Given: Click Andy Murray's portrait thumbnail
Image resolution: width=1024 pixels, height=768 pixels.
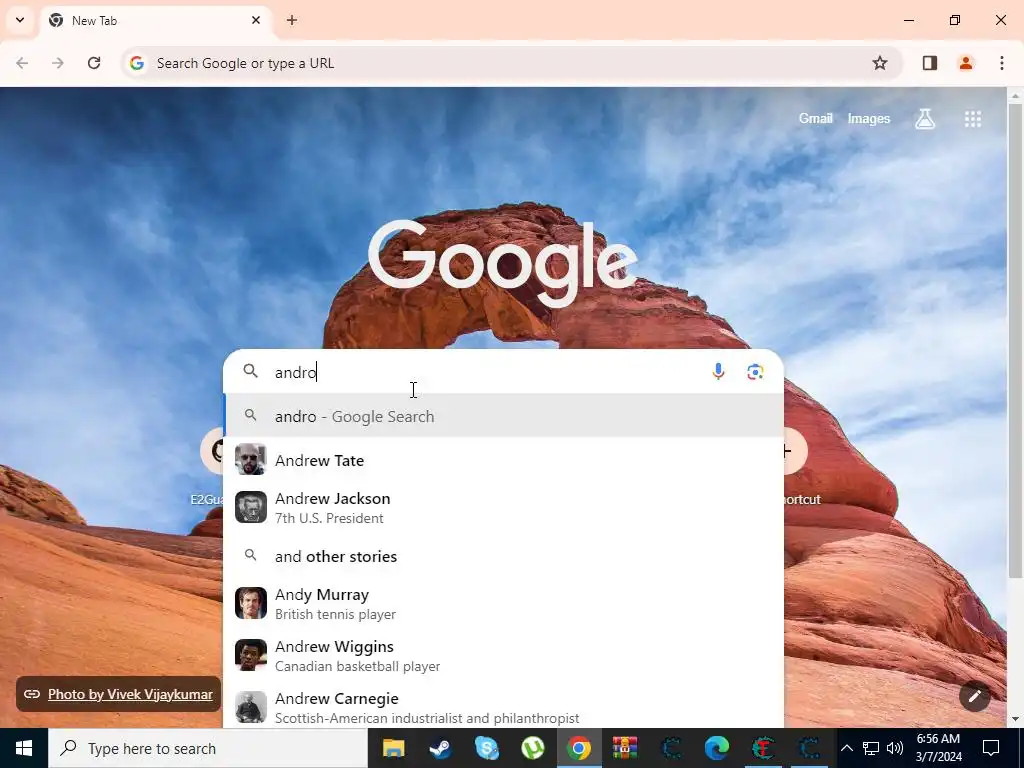Looking at the screenshot, I should (251, 603).
